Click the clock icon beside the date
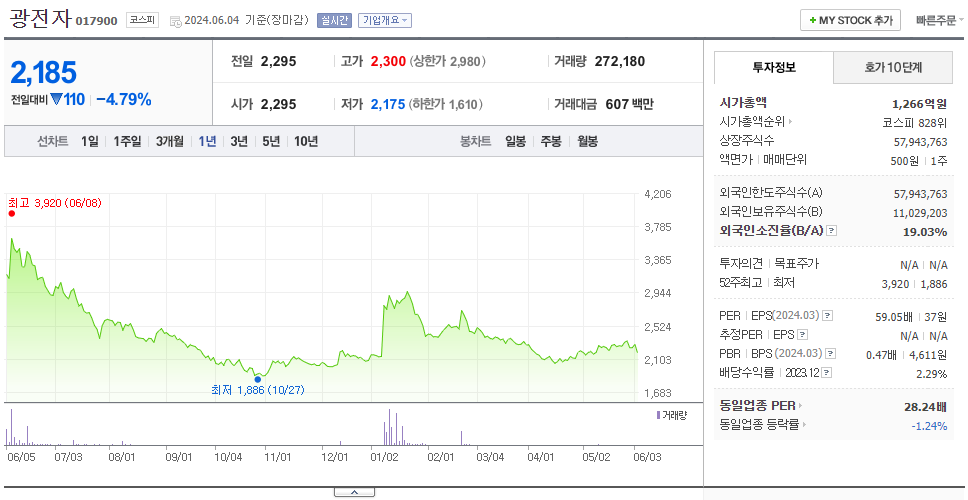This screenshot has height=500, width=968. [x=175, y=22]
